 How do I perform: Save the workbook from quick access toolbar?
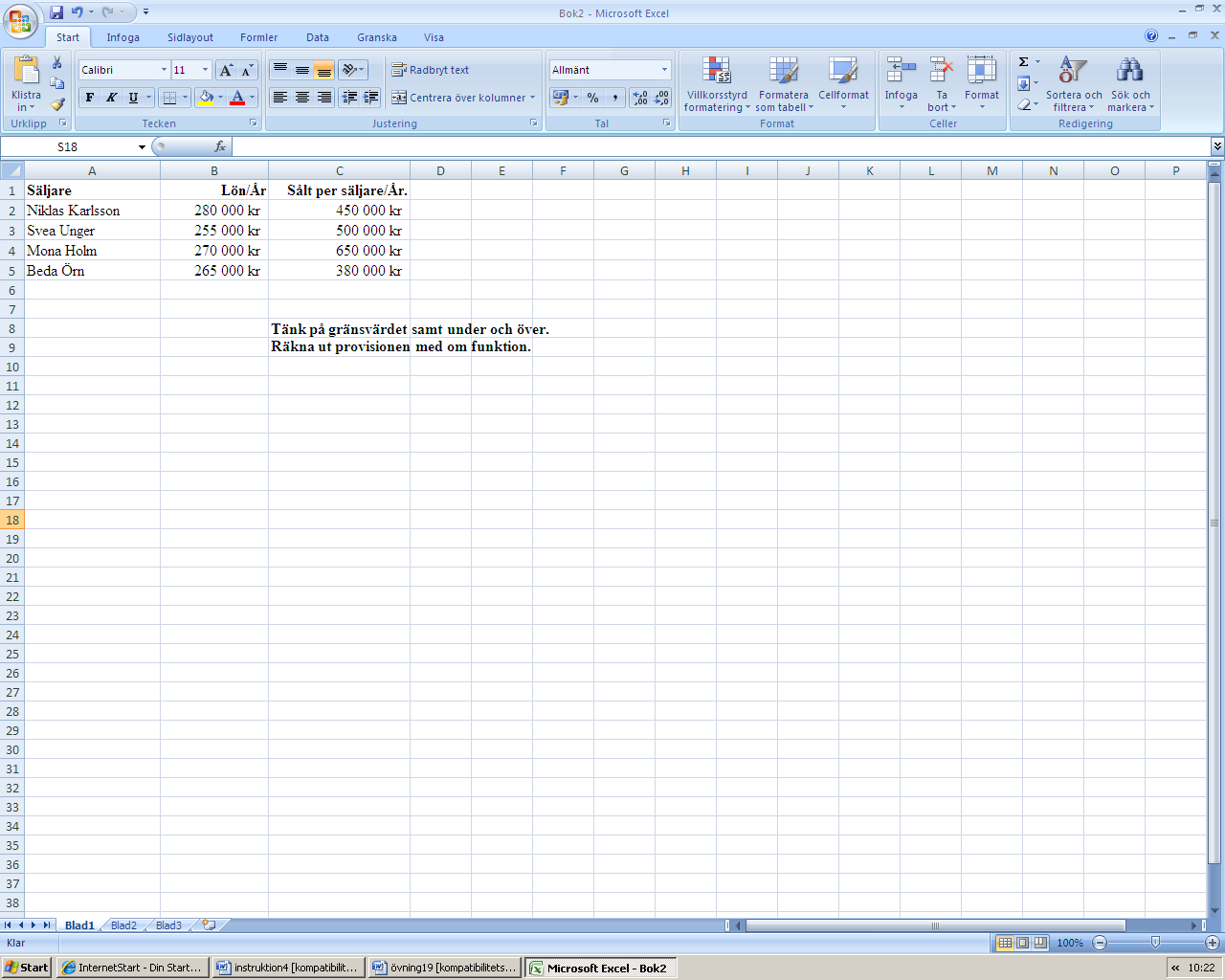(x=56, y=12)
